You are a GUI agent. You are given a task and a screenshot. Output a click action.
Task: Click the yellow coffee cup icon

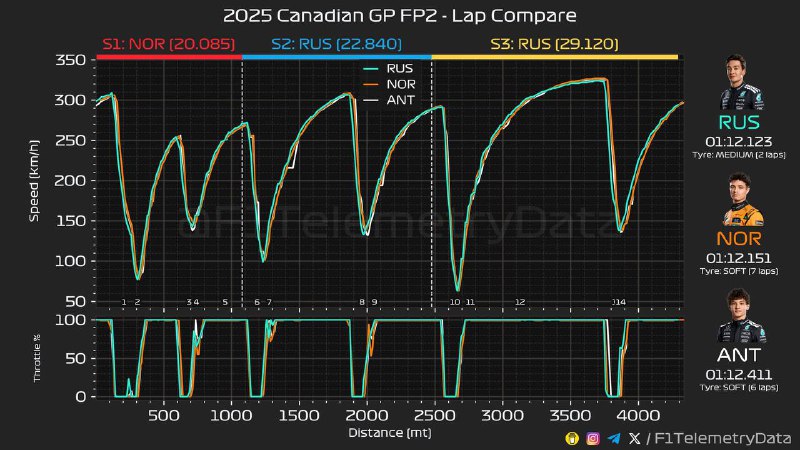click(572, 438)
